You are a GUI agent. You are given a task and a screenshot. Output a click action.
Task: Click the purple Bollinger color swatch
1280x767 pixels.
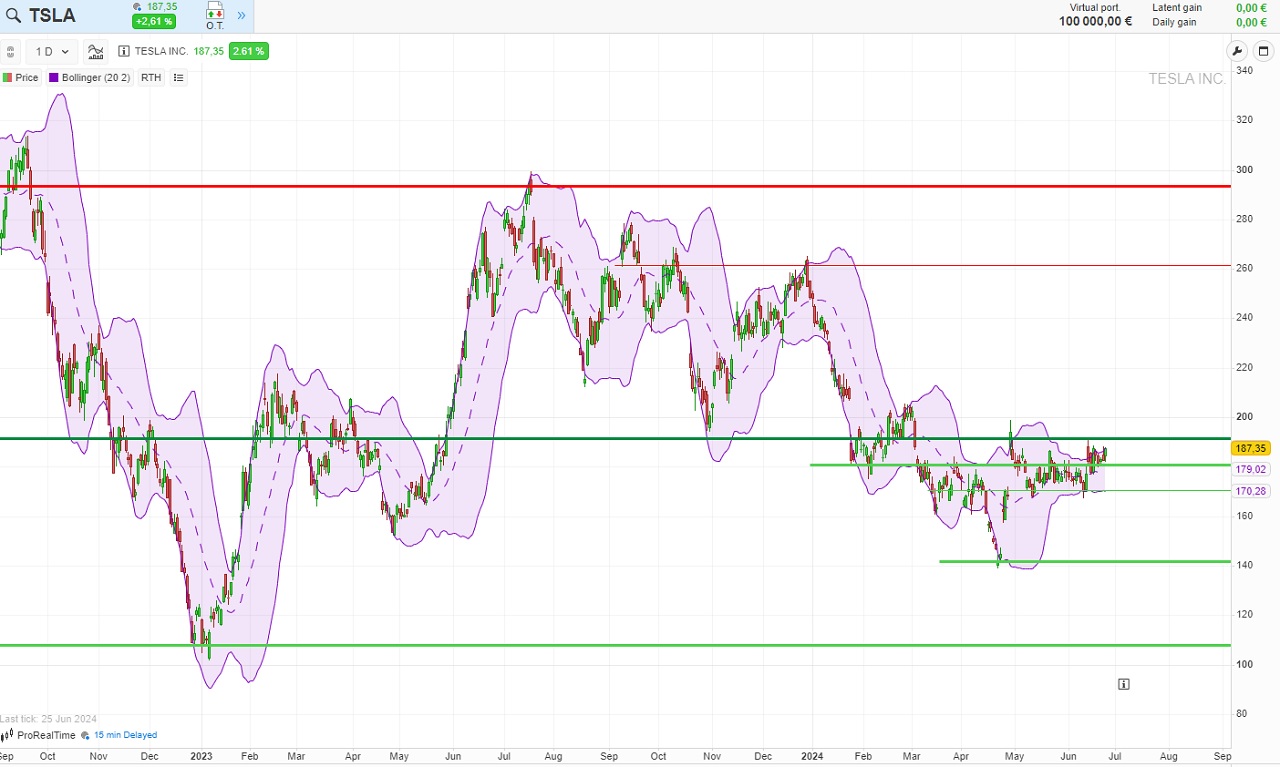(54, 77)
